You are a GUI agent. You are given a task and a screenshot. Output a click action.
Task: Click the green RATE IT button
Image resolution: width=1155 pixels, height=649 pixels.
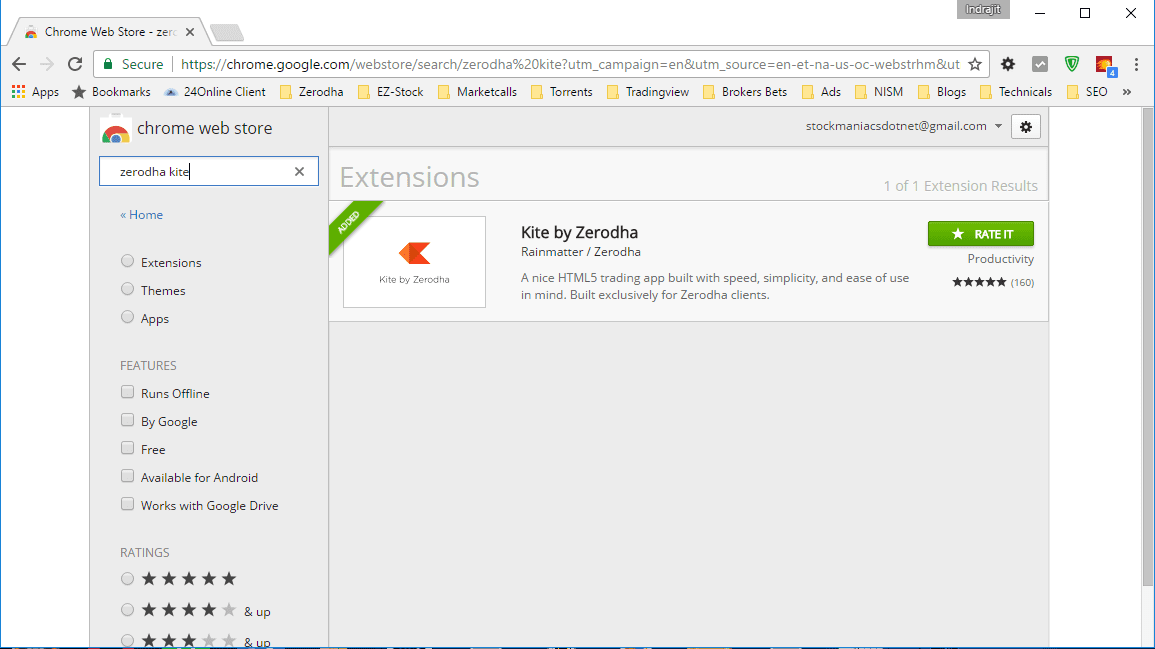point(981,233)
